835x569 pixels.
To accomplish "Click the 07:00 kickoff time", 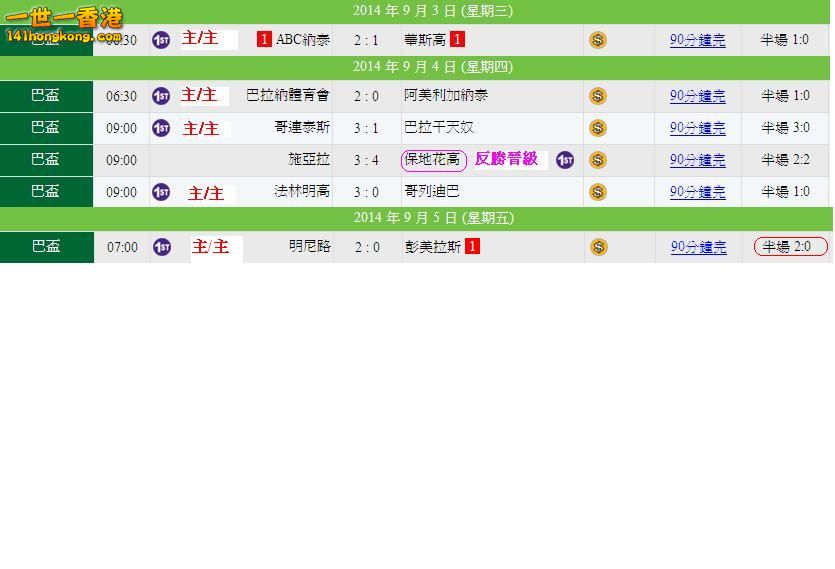I will coord(122,248).
